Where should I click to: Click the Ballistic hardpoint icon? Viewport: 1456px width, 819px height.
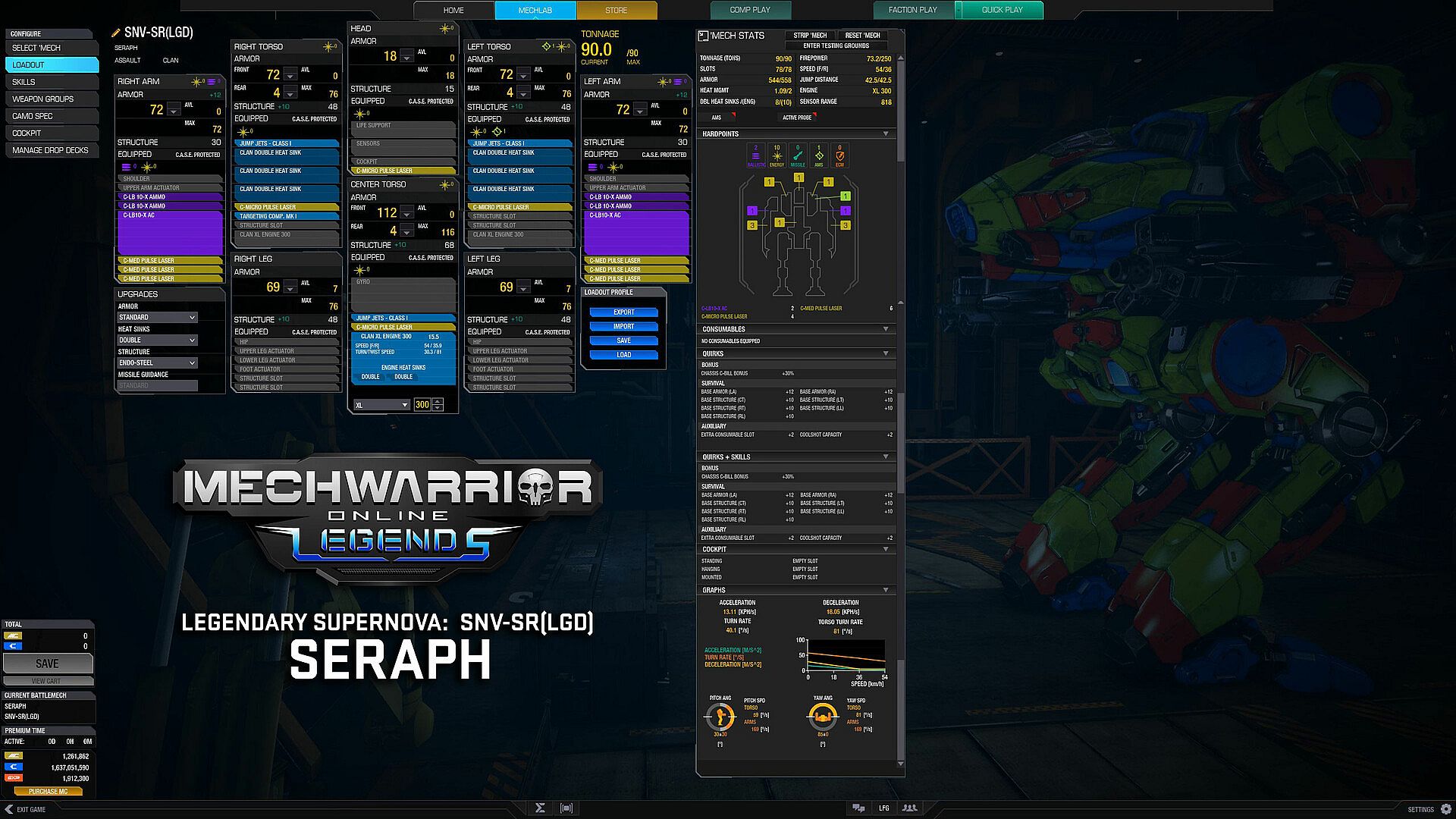[755, 155]
